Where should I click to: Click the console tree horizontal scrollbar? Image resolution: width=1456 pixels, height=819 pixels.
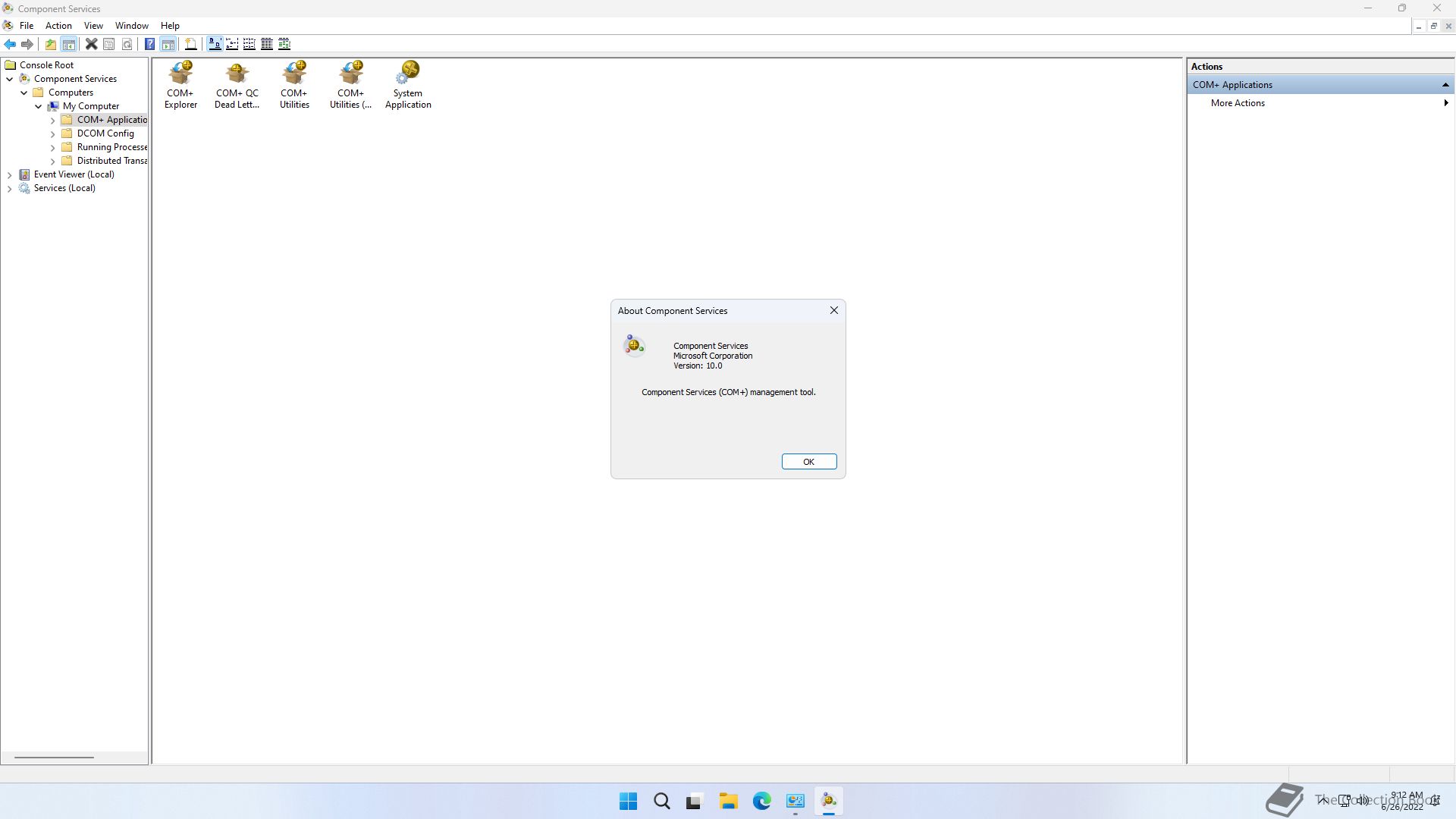(55, 757)
